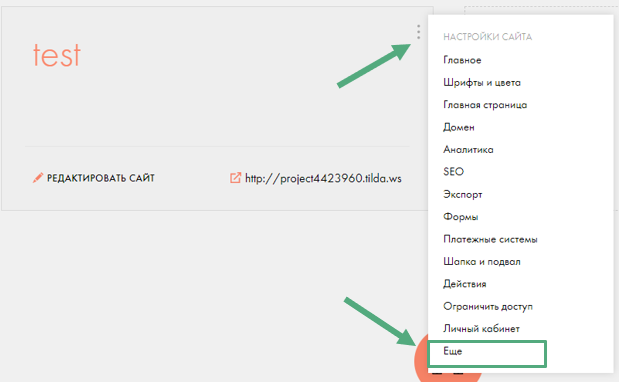619x382 pixels.
Task: Open SEO settings item
Action: point(453,172)
